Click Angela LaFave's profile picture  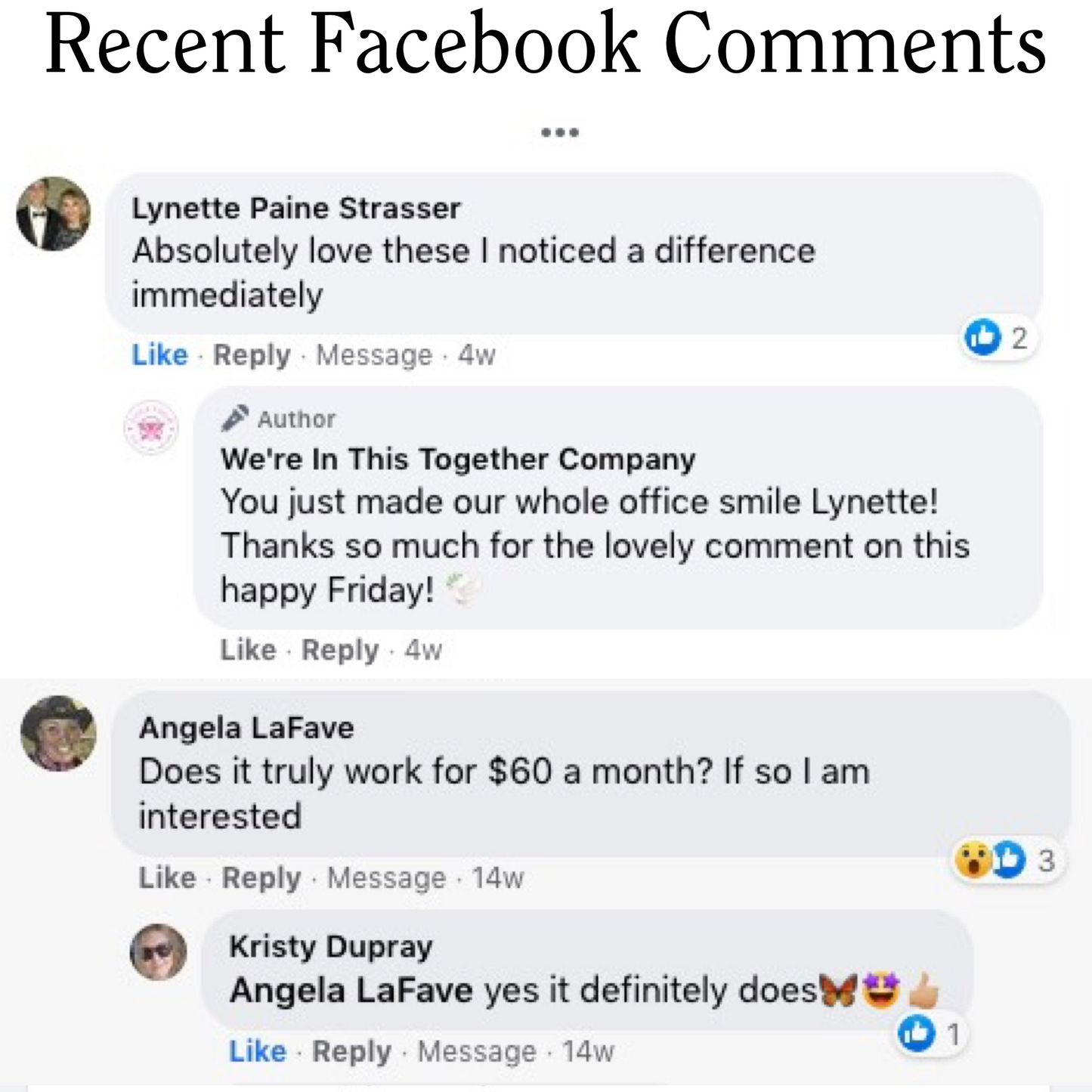click(x=58, y=733)
